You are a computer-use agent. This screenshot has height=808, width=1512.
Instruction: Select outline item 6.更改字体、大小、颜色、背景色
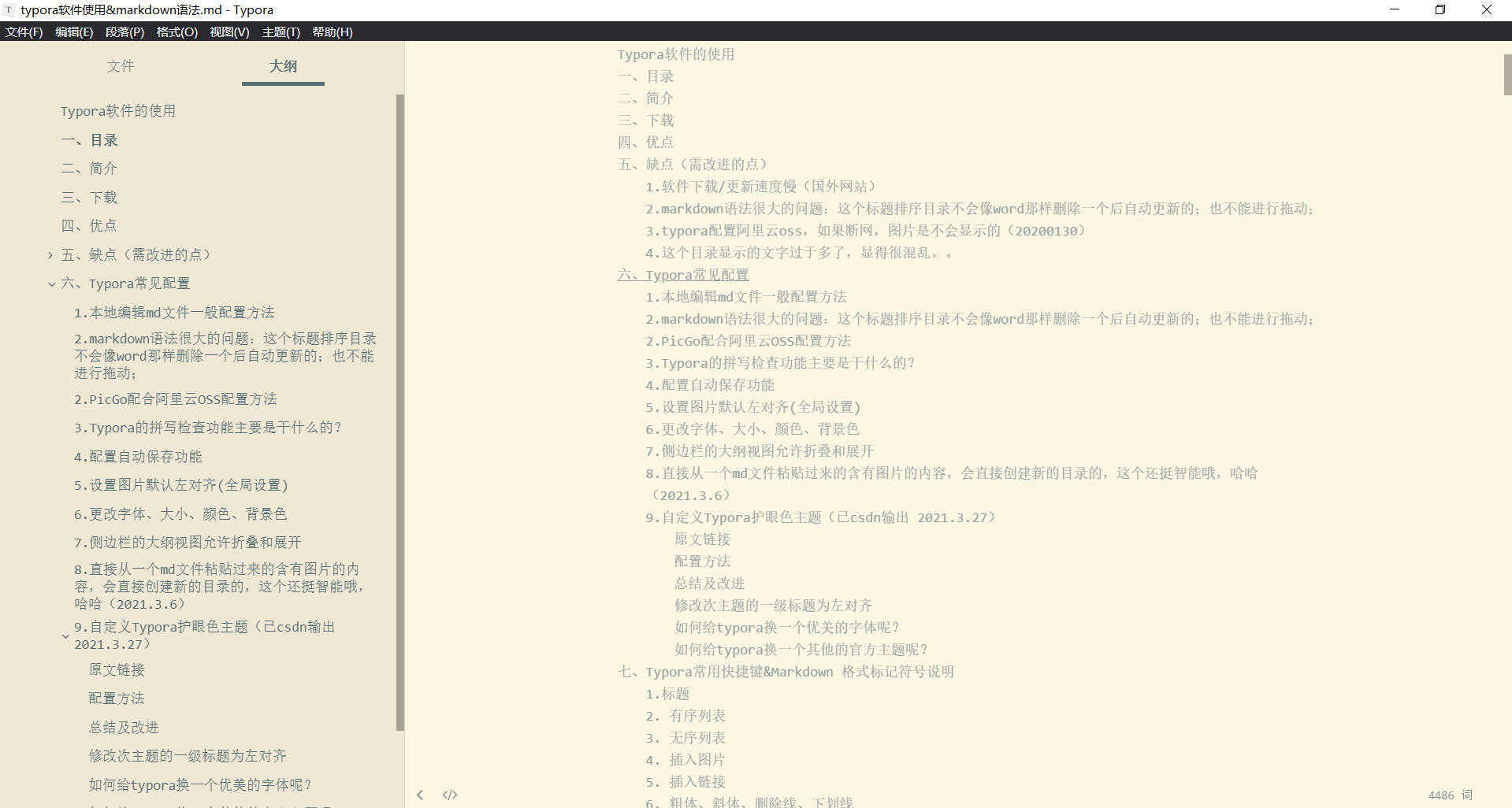(180, 514)
